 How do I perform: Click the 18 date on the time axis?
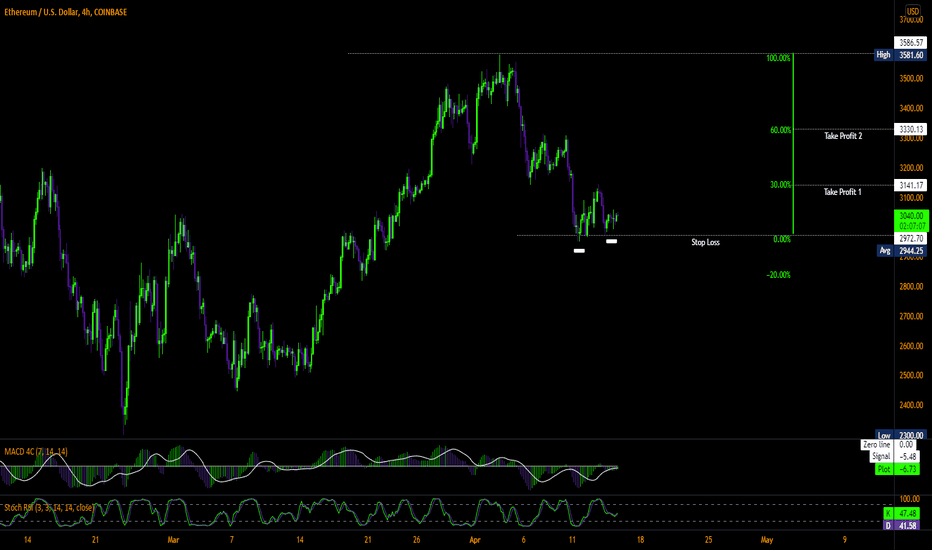pos(640,540)
